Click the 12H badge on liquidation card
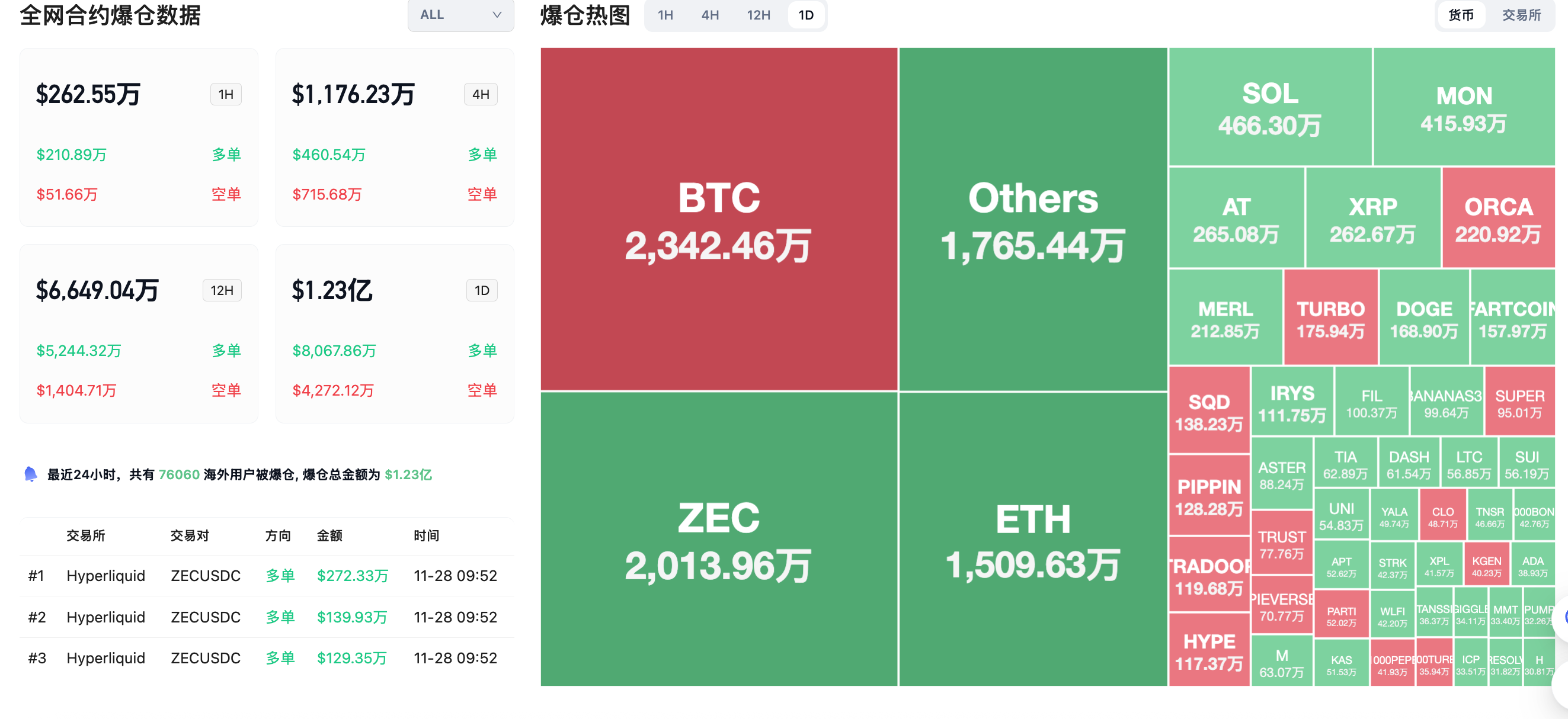 [x=222, y=290]
